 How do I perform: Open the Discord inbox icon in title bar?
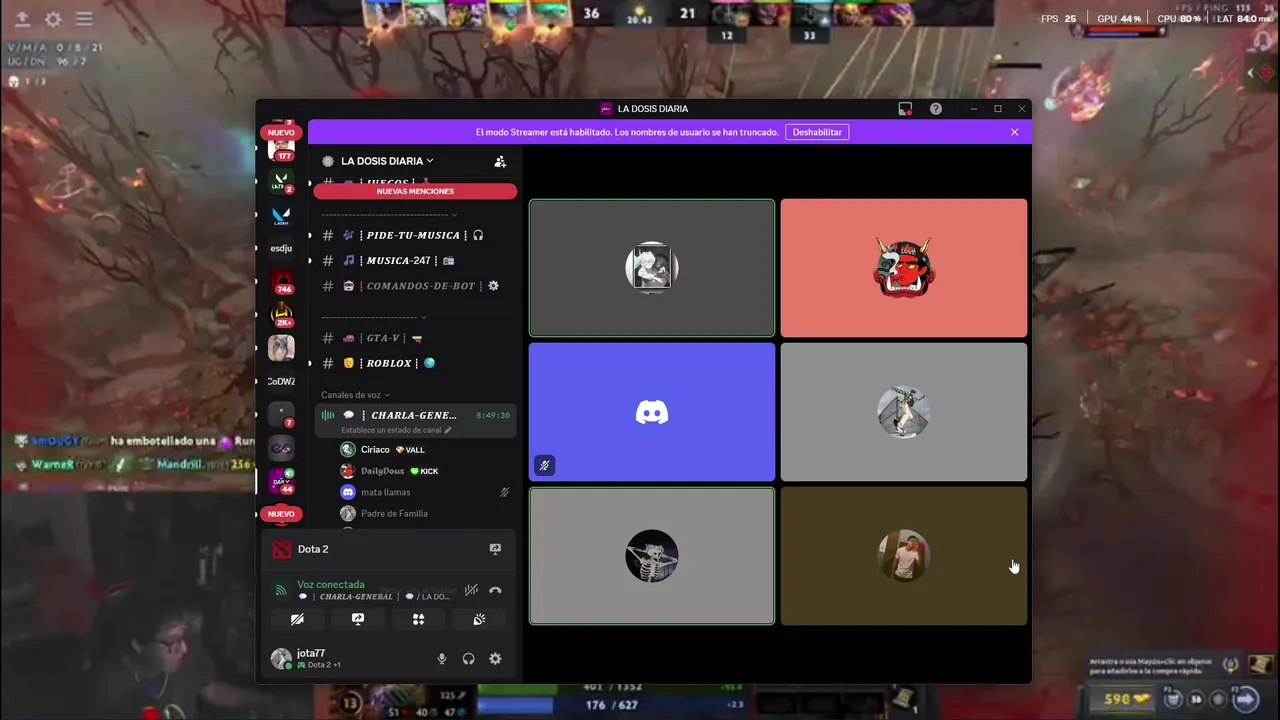pyautogui.click(x=905, y=108)
